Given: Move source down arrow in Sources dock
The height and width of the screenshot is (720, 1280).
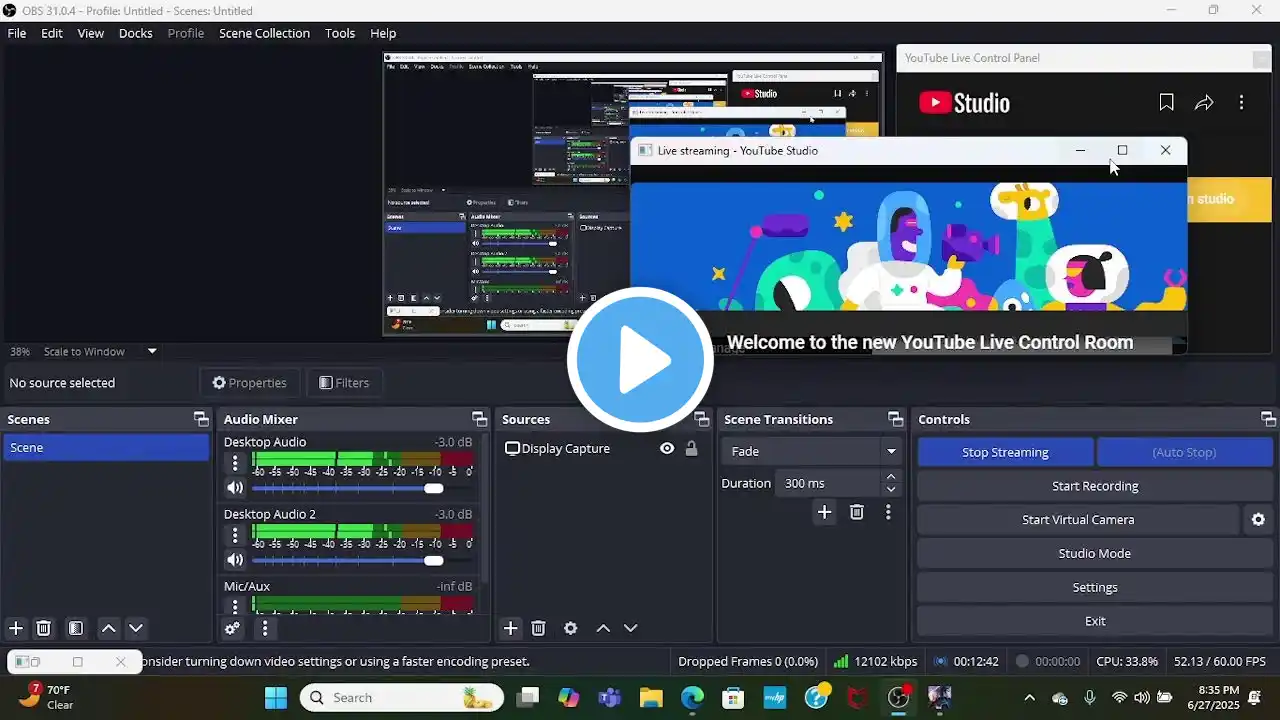Looking at the screenshot, I should (x=630, y=628).
